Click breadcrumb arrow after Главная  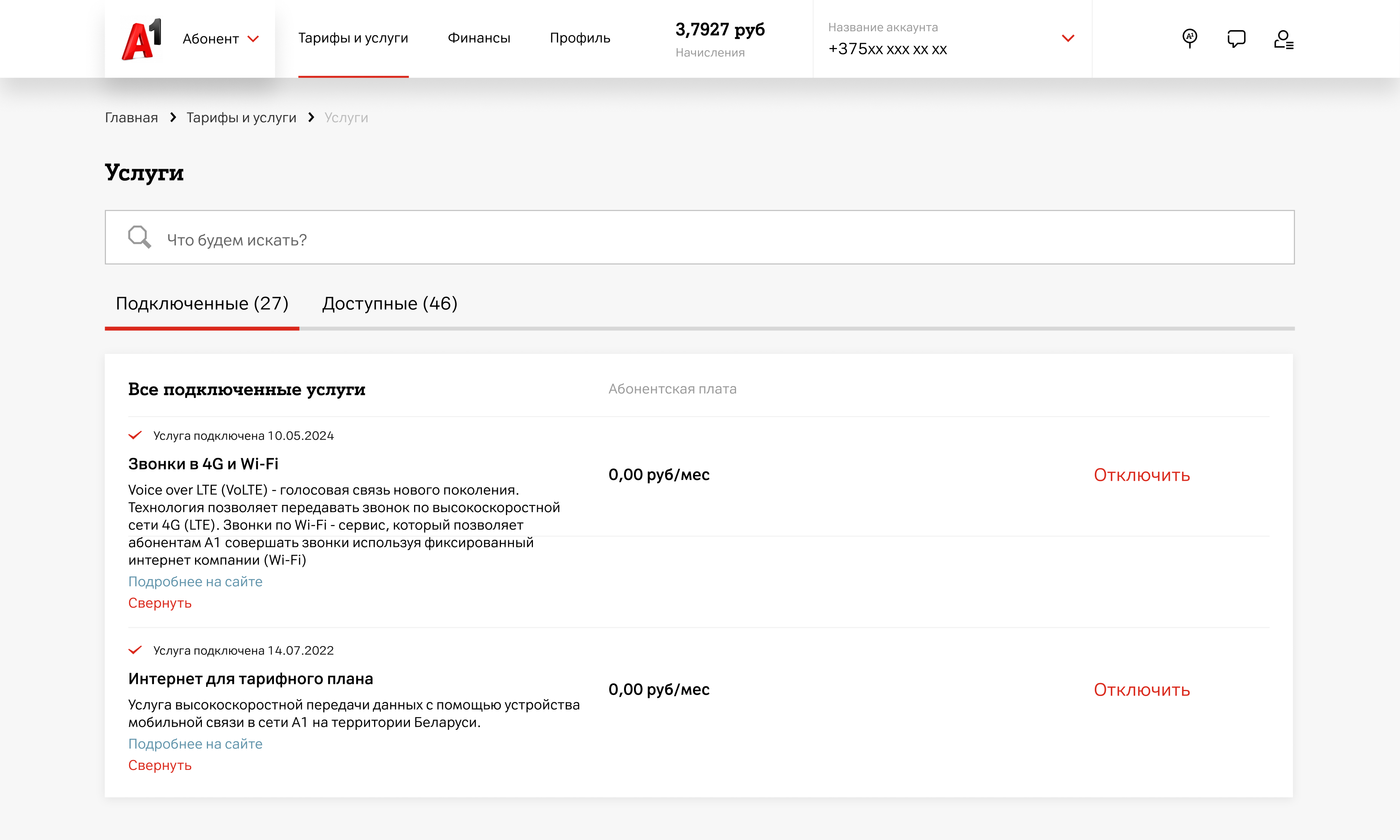coord(173,117)
